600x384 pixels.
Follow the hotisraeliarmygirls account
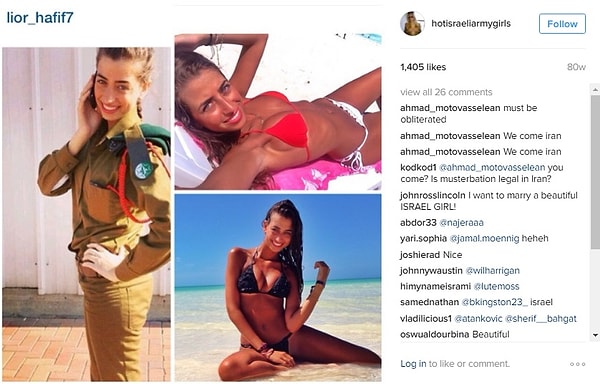(562, 24)
